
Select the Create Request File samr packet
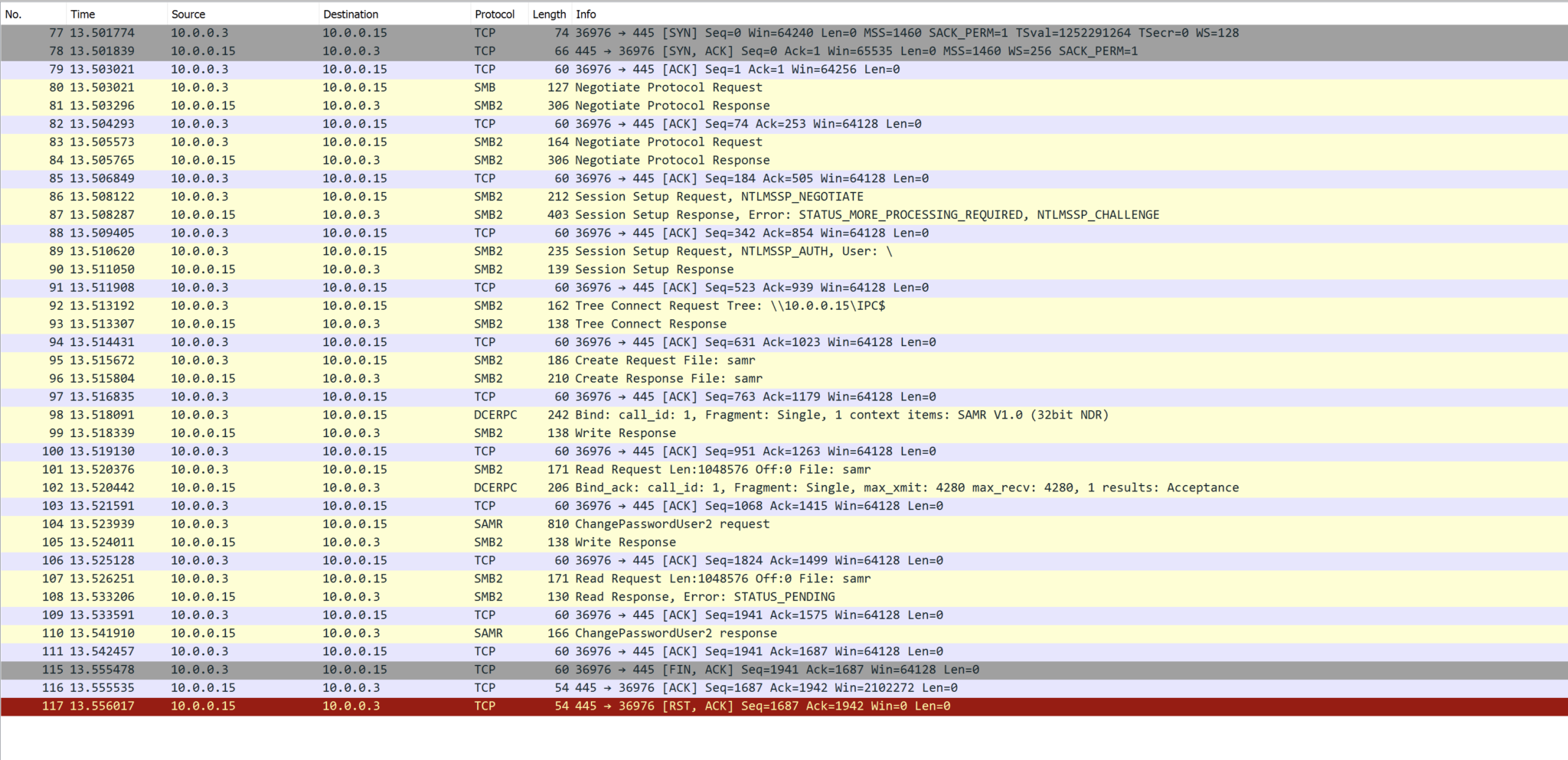tap(459, 360)
